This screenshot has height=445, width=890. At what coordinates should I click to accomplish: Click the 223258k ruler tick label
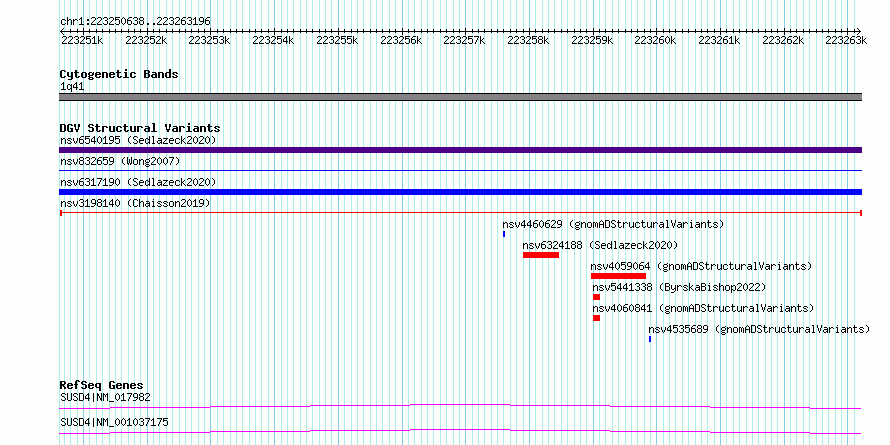coord(528,40)
